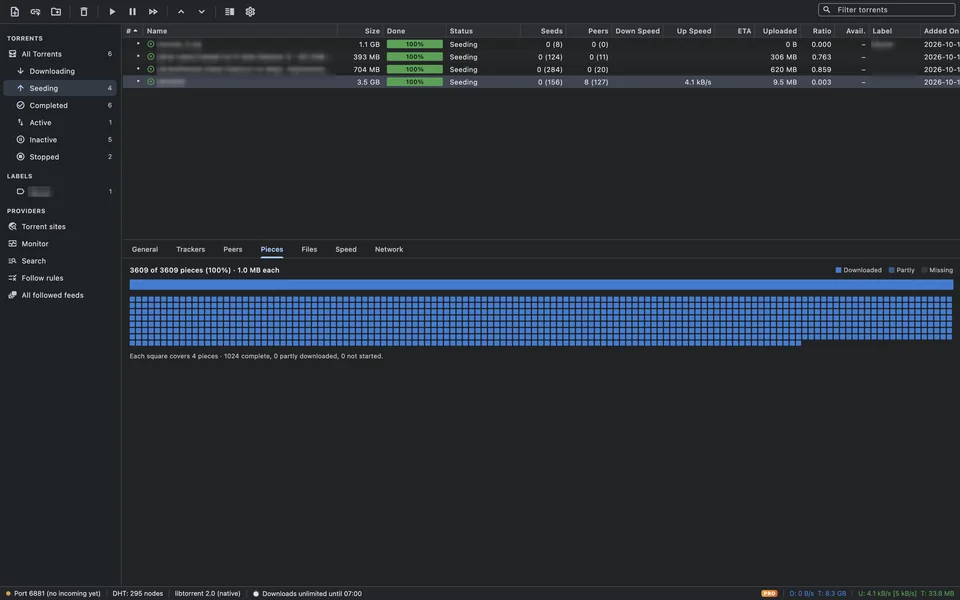This screenshot has width=960, height=600.
Task: Open All followed feeds
Action: coord(59,295)
